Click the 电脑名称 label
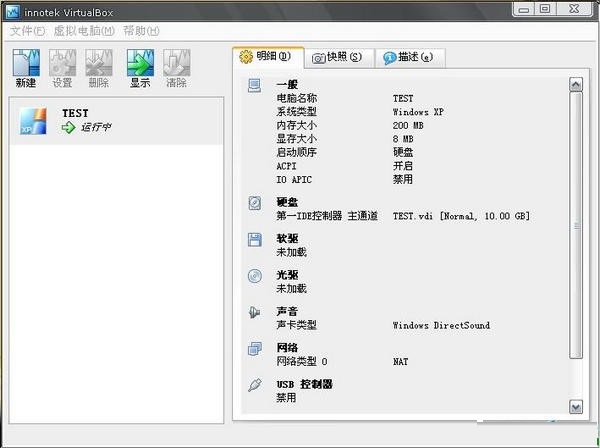This screenshot has height=448, width=600. click(297, 98)
